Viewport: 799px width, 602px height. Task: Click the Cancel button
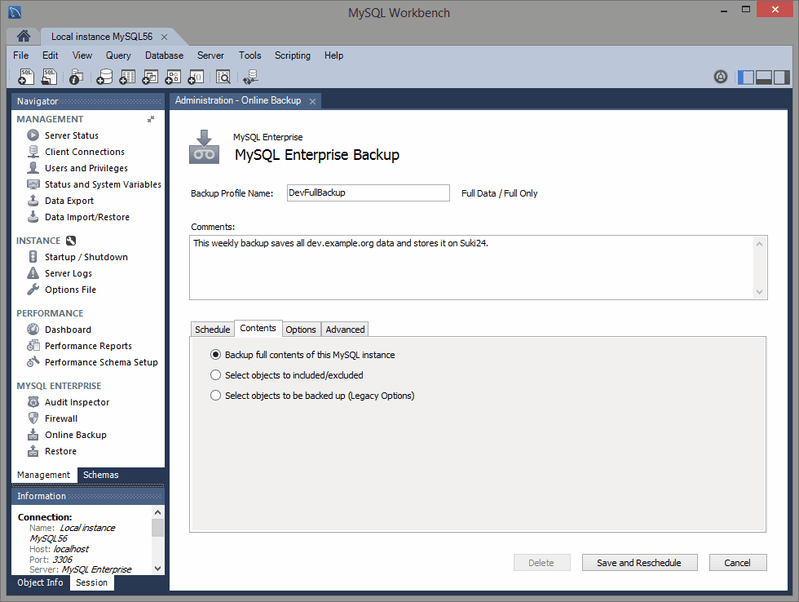coord(737,563)
